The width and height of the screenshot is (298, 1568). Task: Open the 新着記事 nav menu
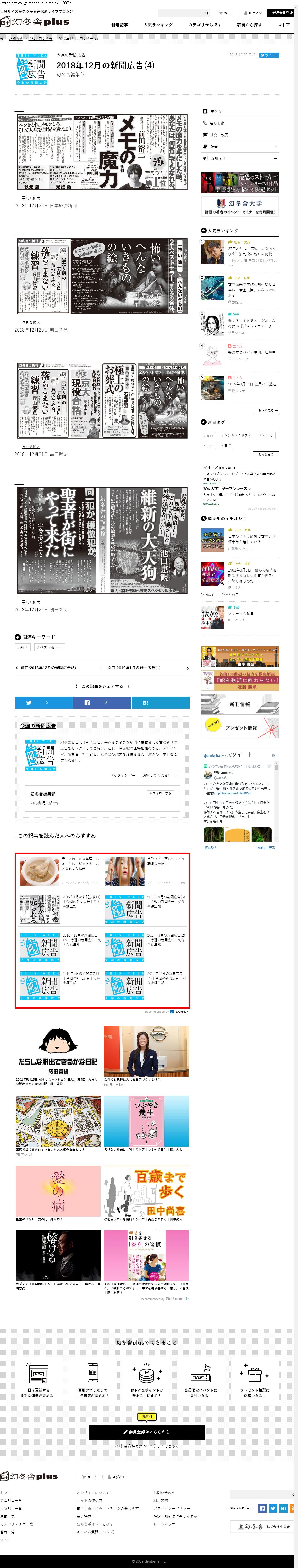(120, 25)
